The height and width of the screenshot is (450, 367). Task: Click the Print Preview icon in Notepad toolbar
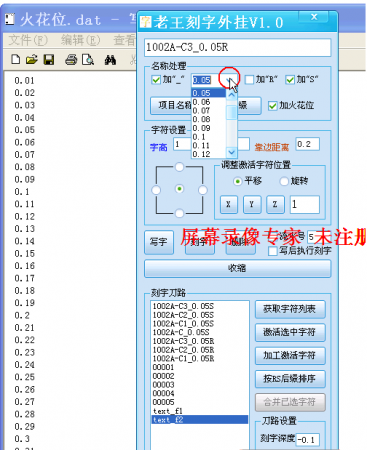click(88, 59)
